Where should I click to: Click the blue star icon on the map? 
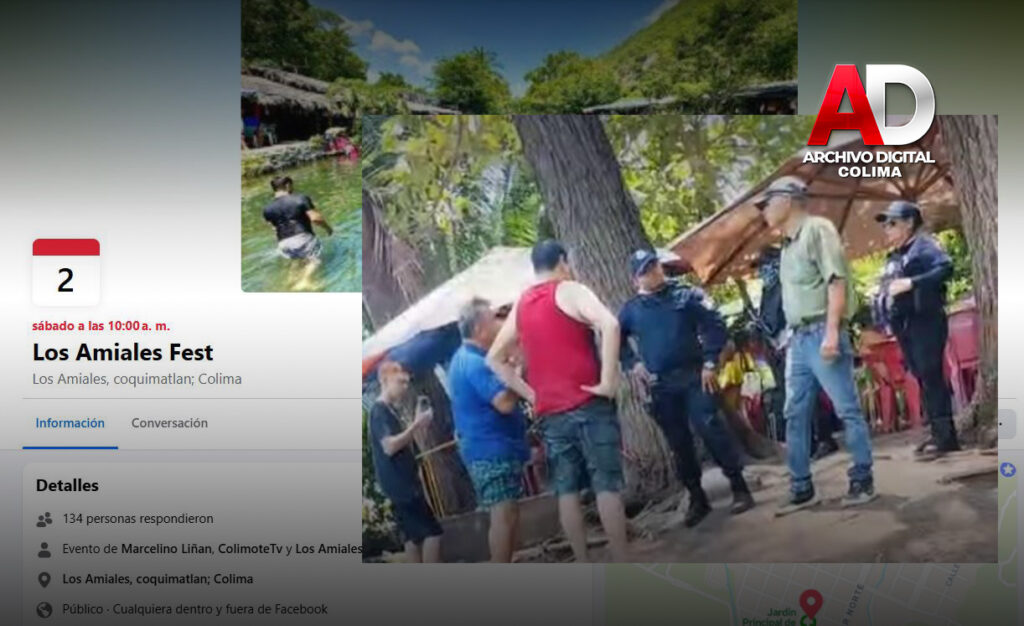(1008, 469)
